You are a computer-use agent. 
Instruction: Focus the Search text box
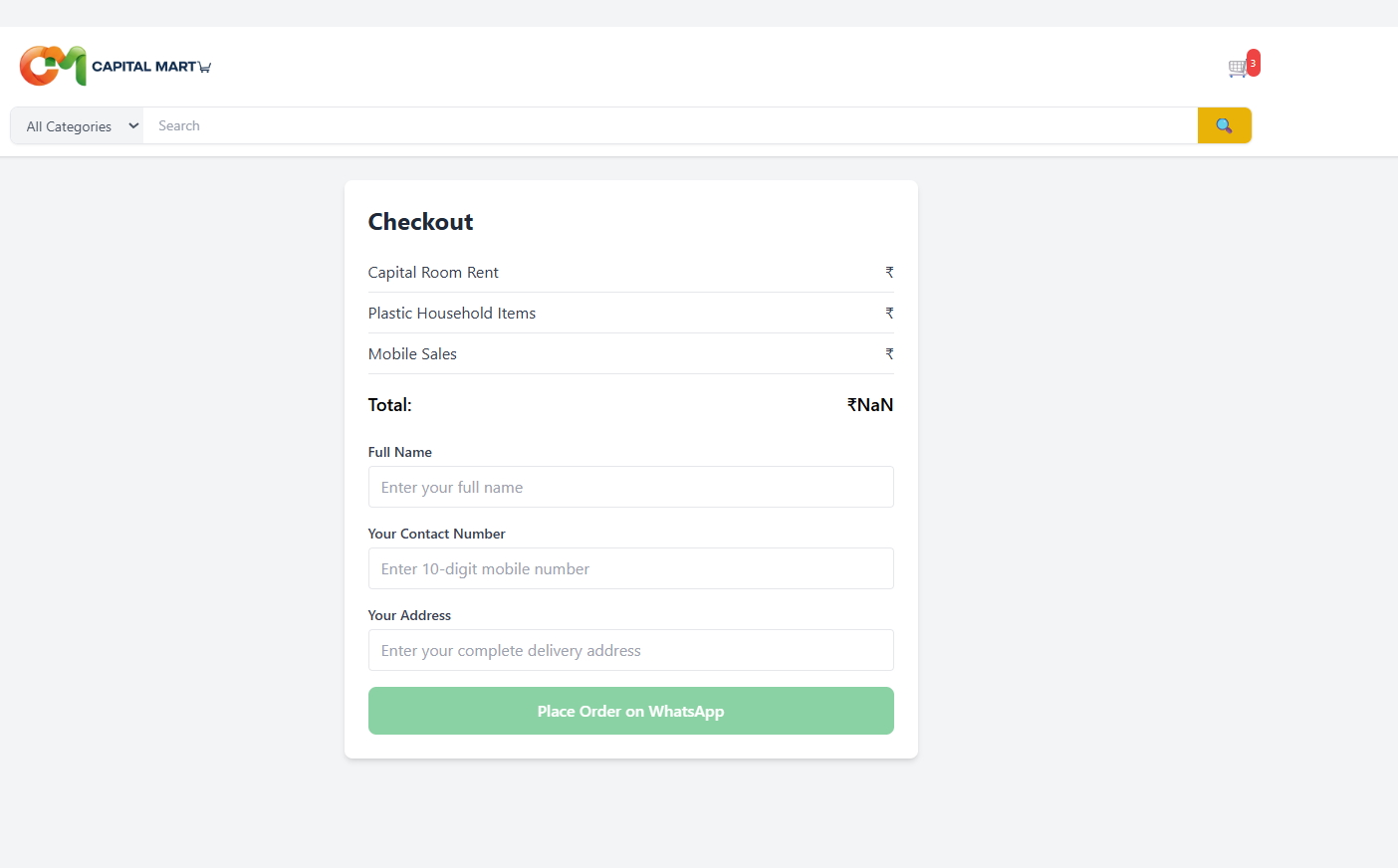coord(669,126)
